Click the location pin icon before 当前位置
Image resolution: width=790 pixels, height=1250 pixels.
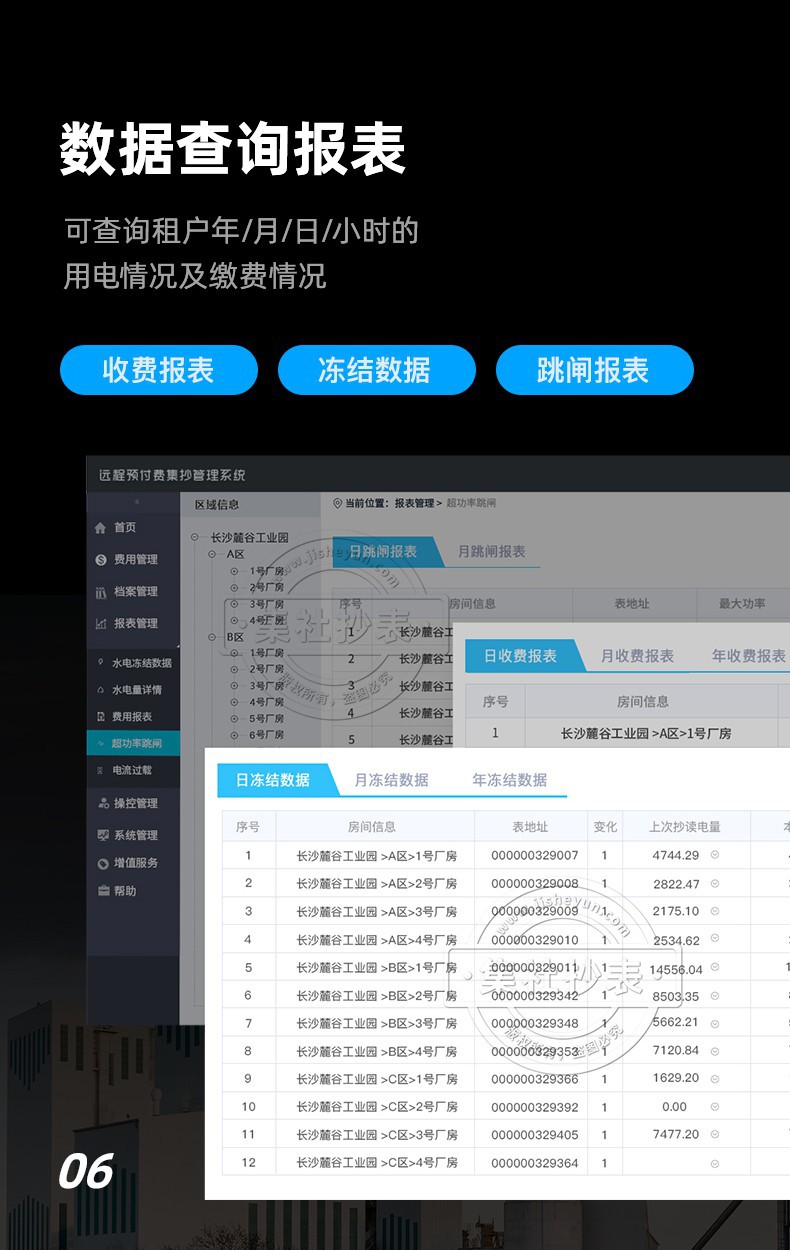pyautogui.click(x=337, y=503)
